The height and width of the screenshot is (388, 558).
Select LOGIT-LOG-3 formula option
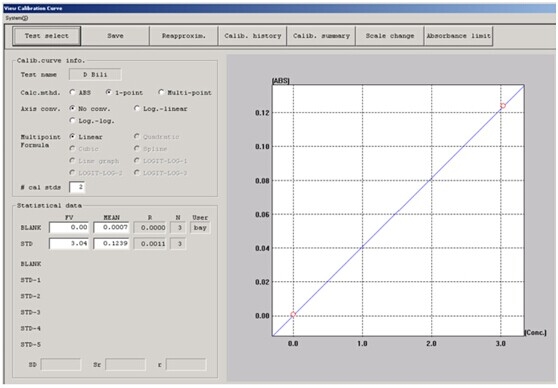coord(137,173)
